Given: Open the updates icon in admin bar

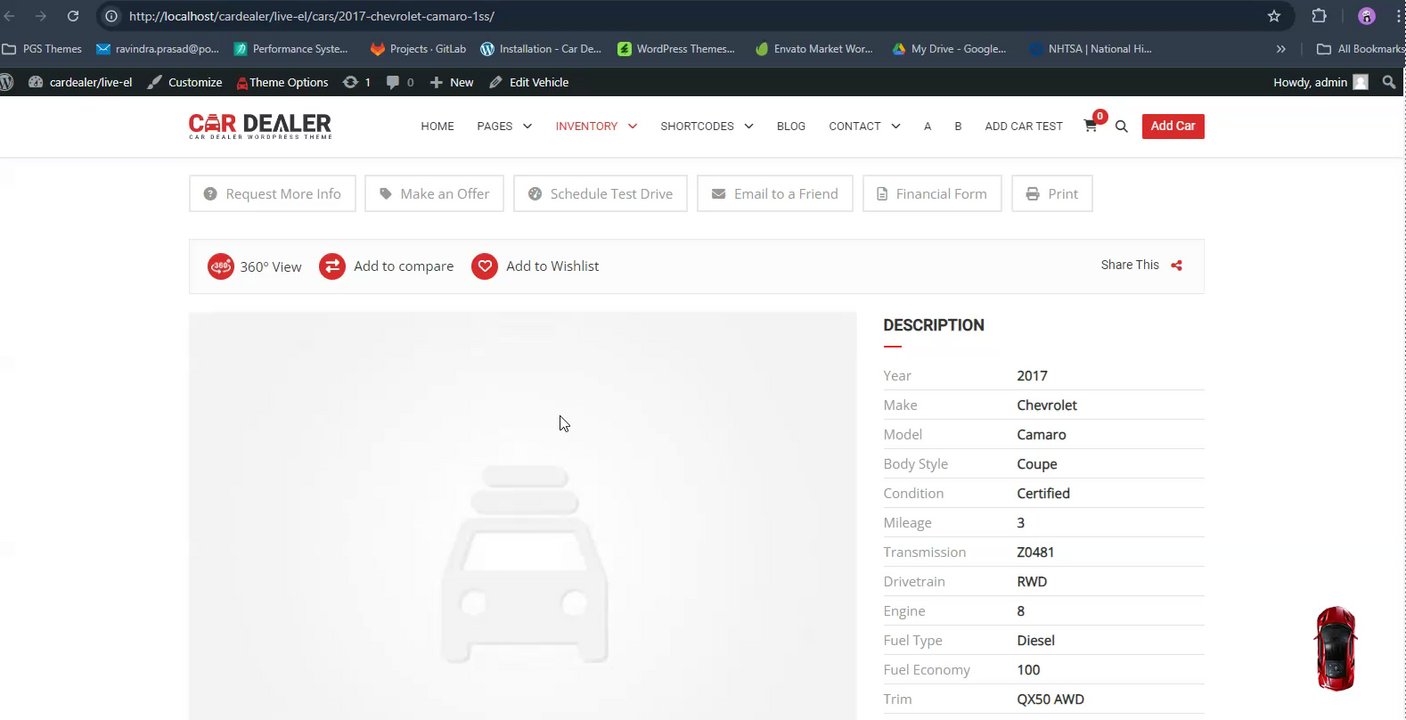Looking at the screenshot, I should coord(356,82).
